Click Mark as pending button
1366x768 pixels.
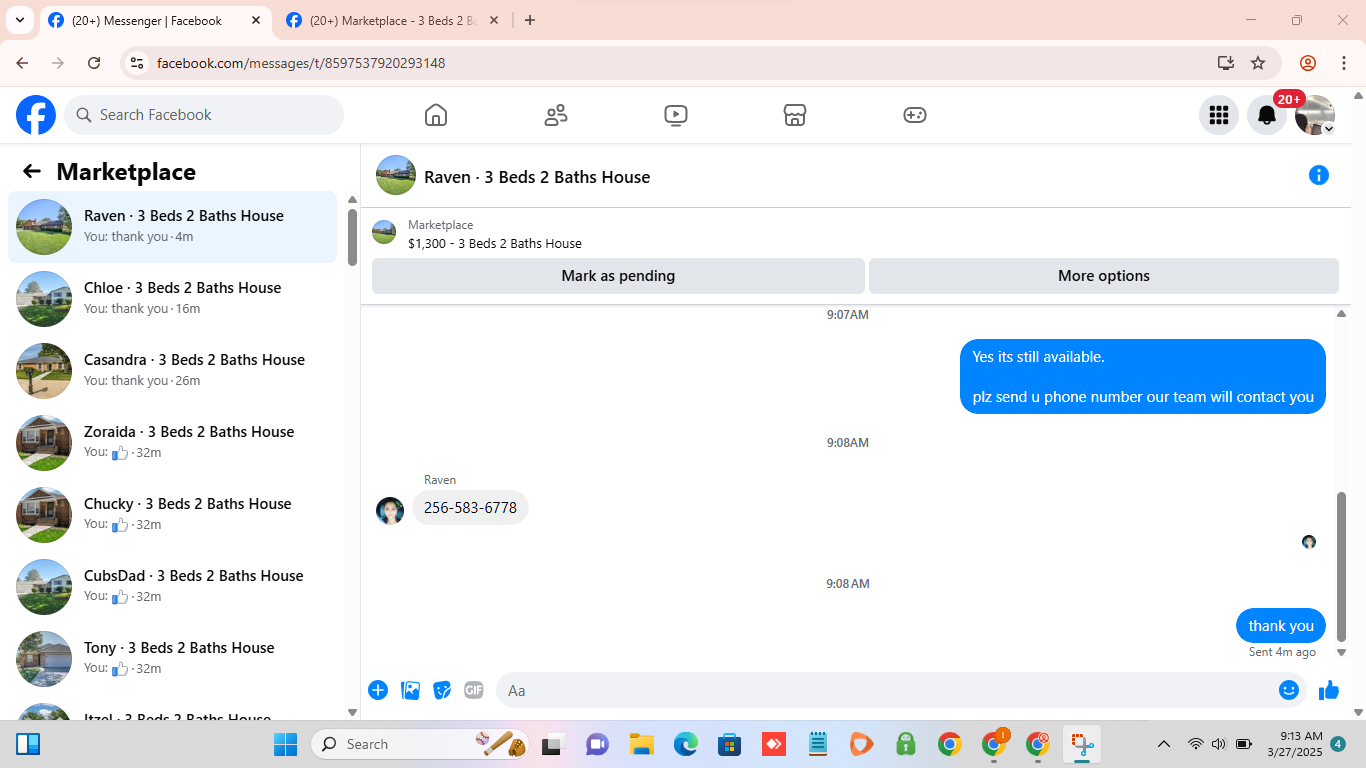pyautogui.click(x=618, y=276)
